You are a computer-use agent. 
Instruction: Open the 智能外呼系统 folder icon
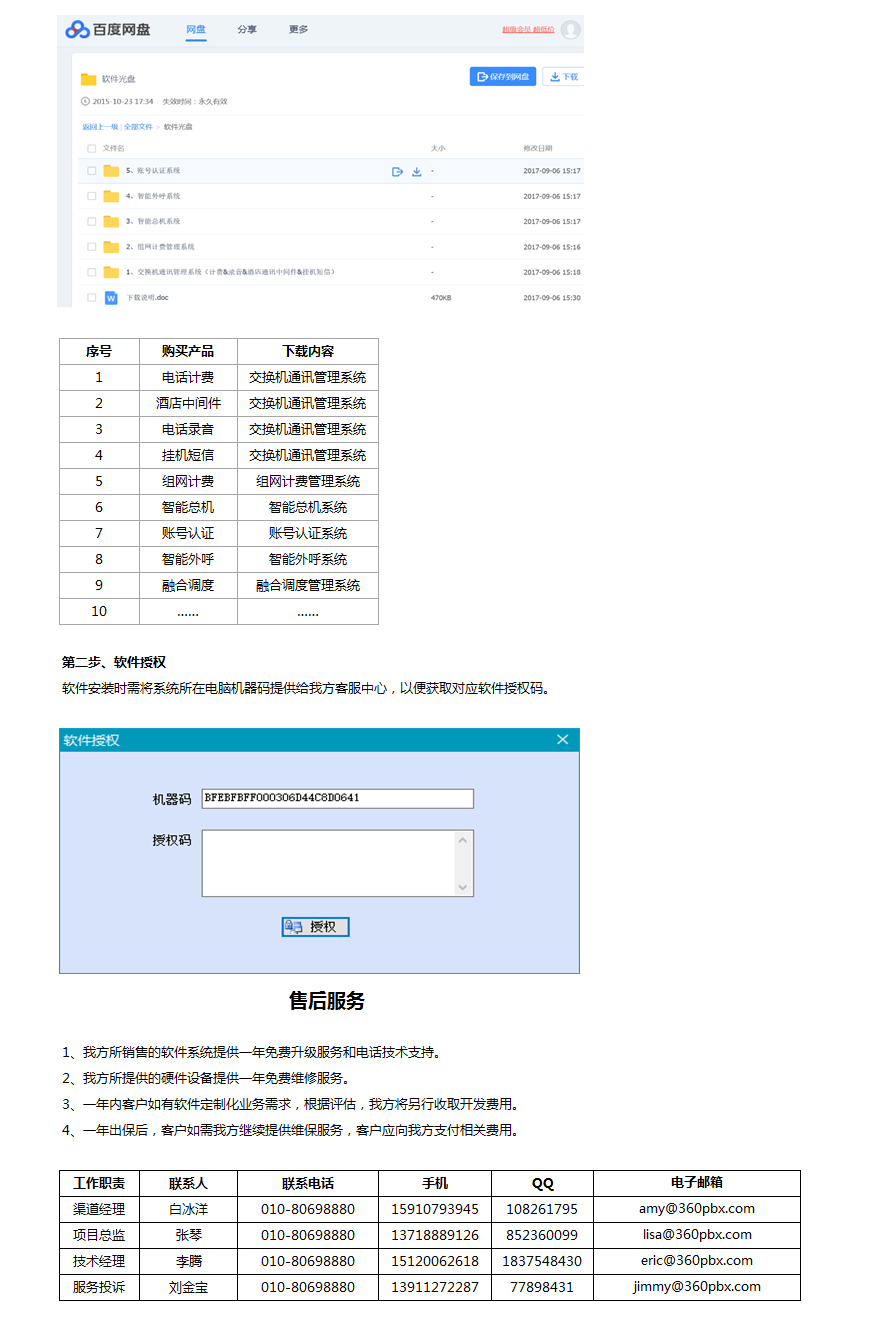pyautogui.click(x=111, y=197)
